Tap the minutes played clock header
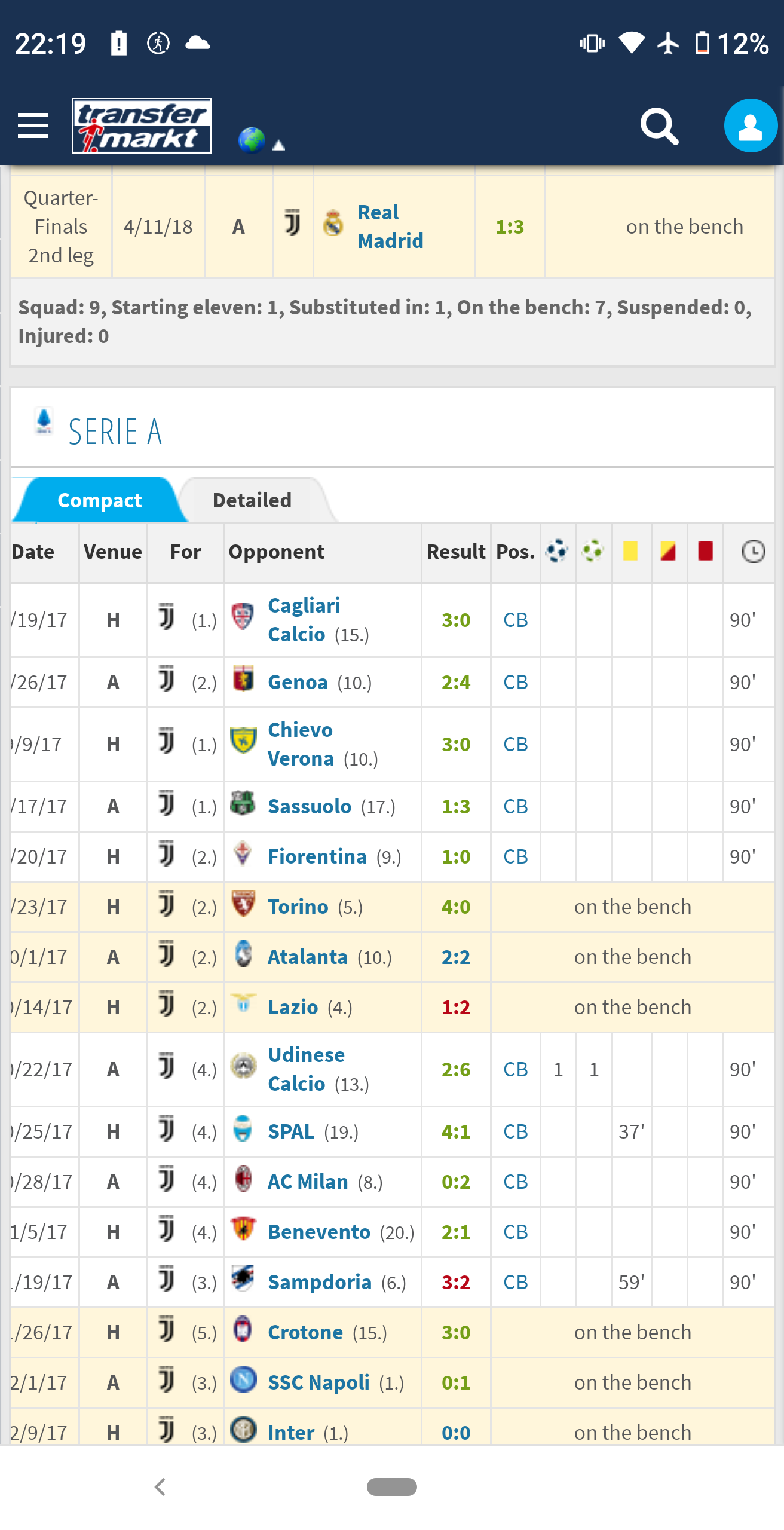784x1530 pixels. 753,551
